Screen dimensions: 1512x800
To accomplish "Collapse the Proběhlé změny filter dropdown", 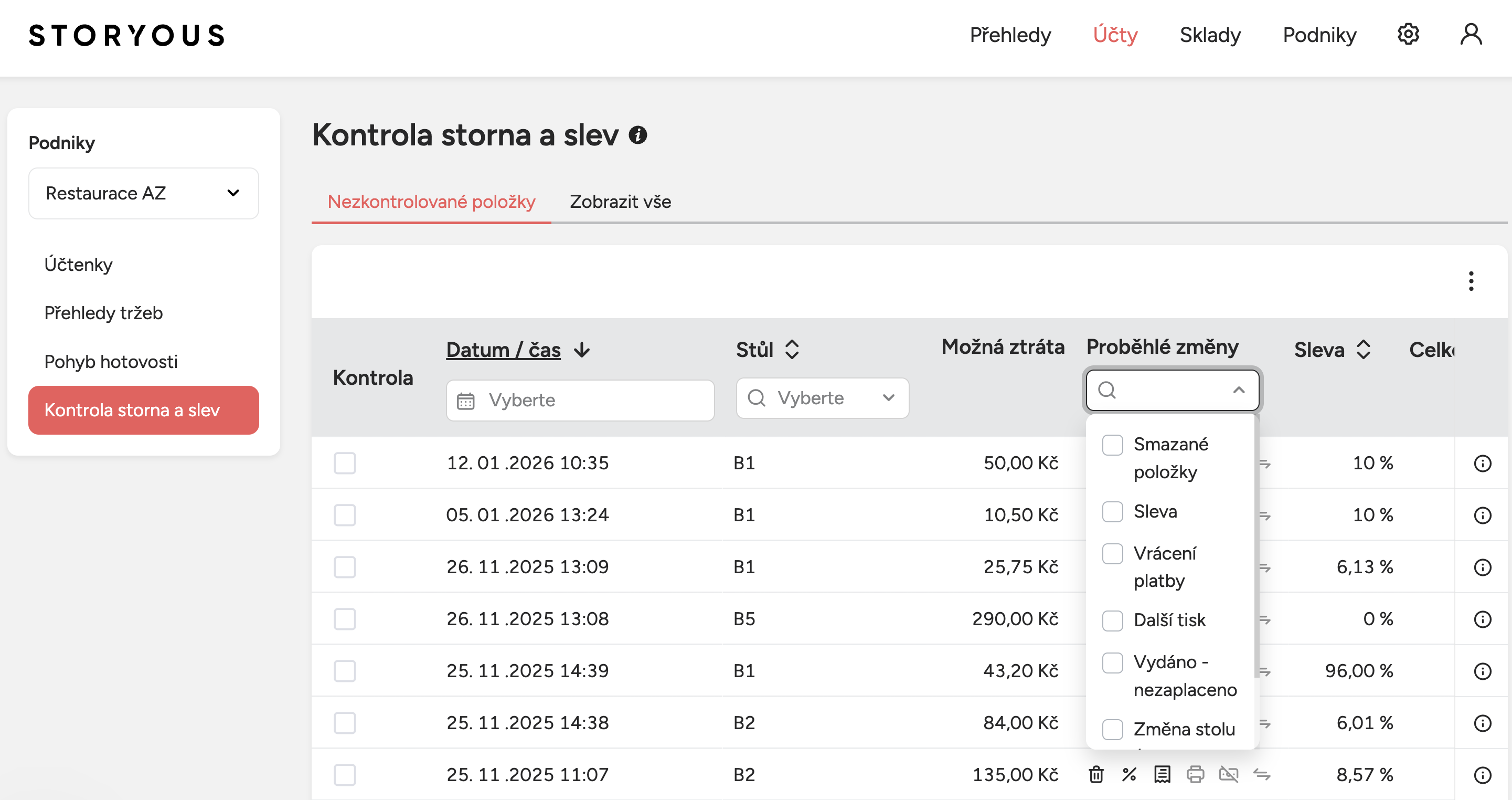I will 1239,390.
